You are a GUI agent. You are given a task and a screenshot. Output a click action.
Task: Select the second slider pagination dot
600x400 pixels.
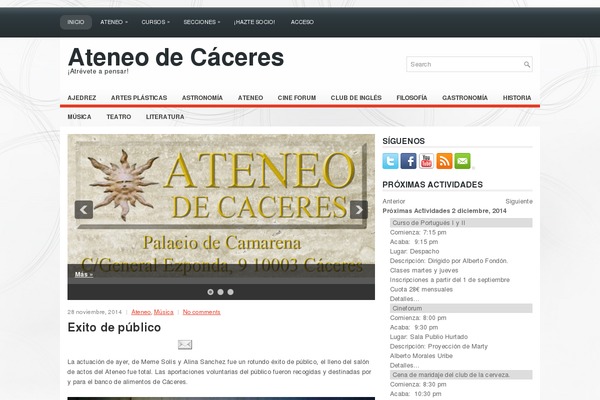tap(220, 292)
